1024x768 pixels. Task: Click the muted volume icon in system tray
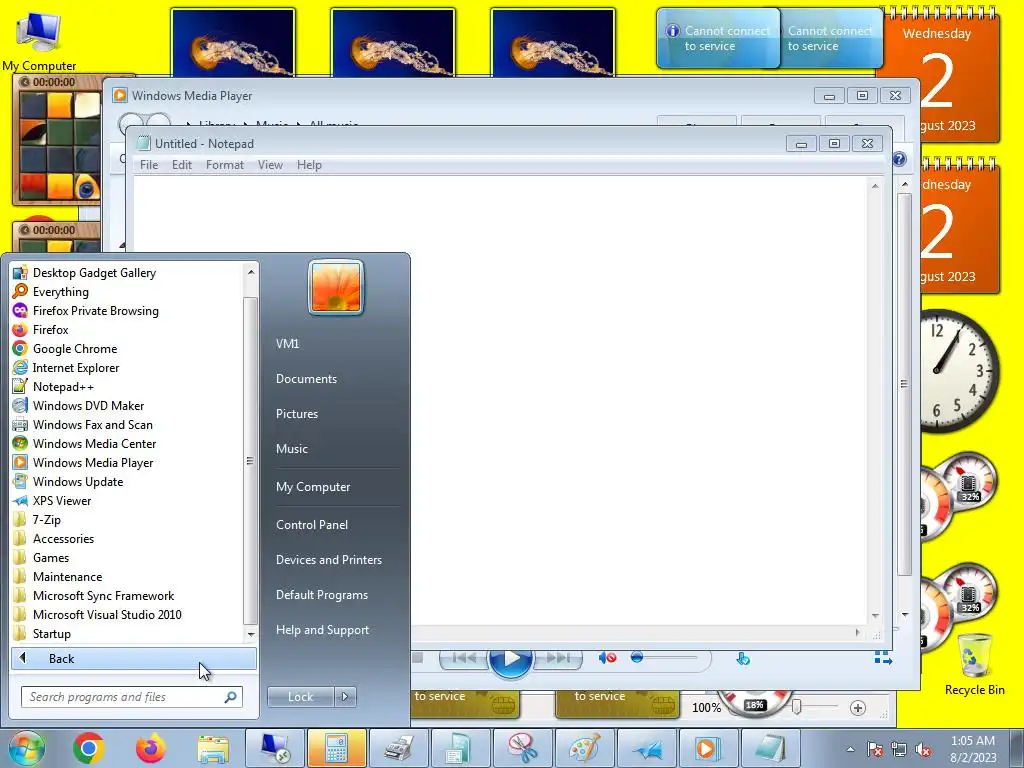tap(923, 750)
